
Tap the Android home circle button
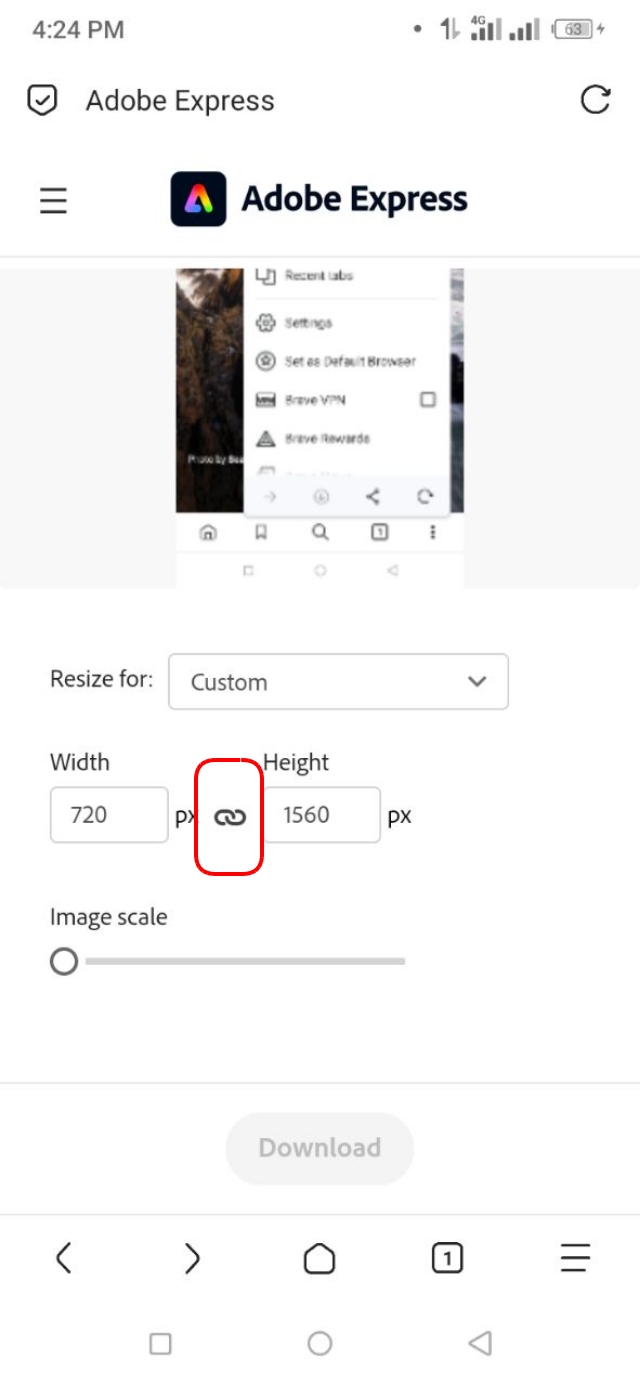319,1344
